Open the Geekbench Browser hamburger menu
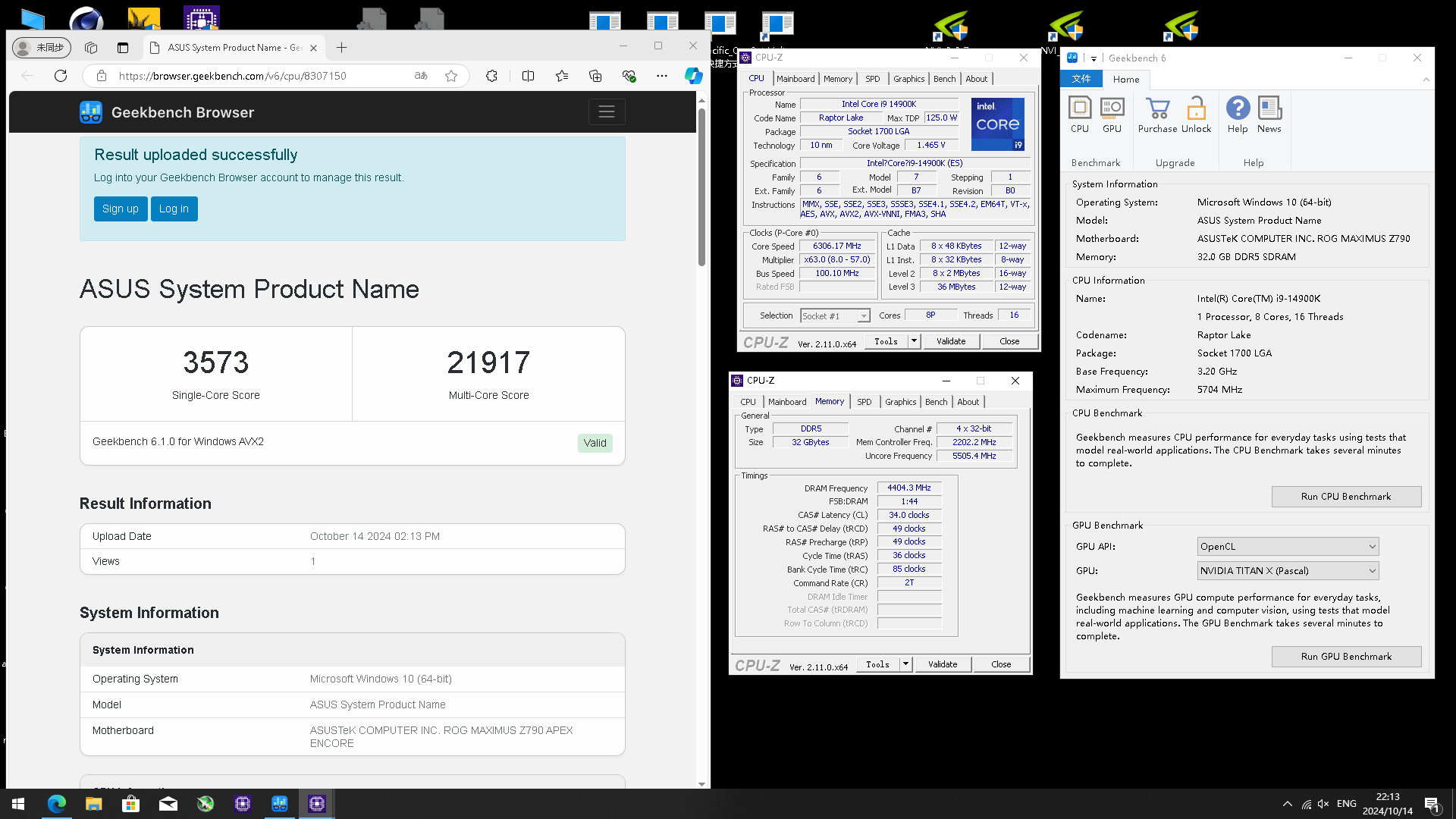Viewport: 1456px width, 819px height. click(x=607, y=112)
